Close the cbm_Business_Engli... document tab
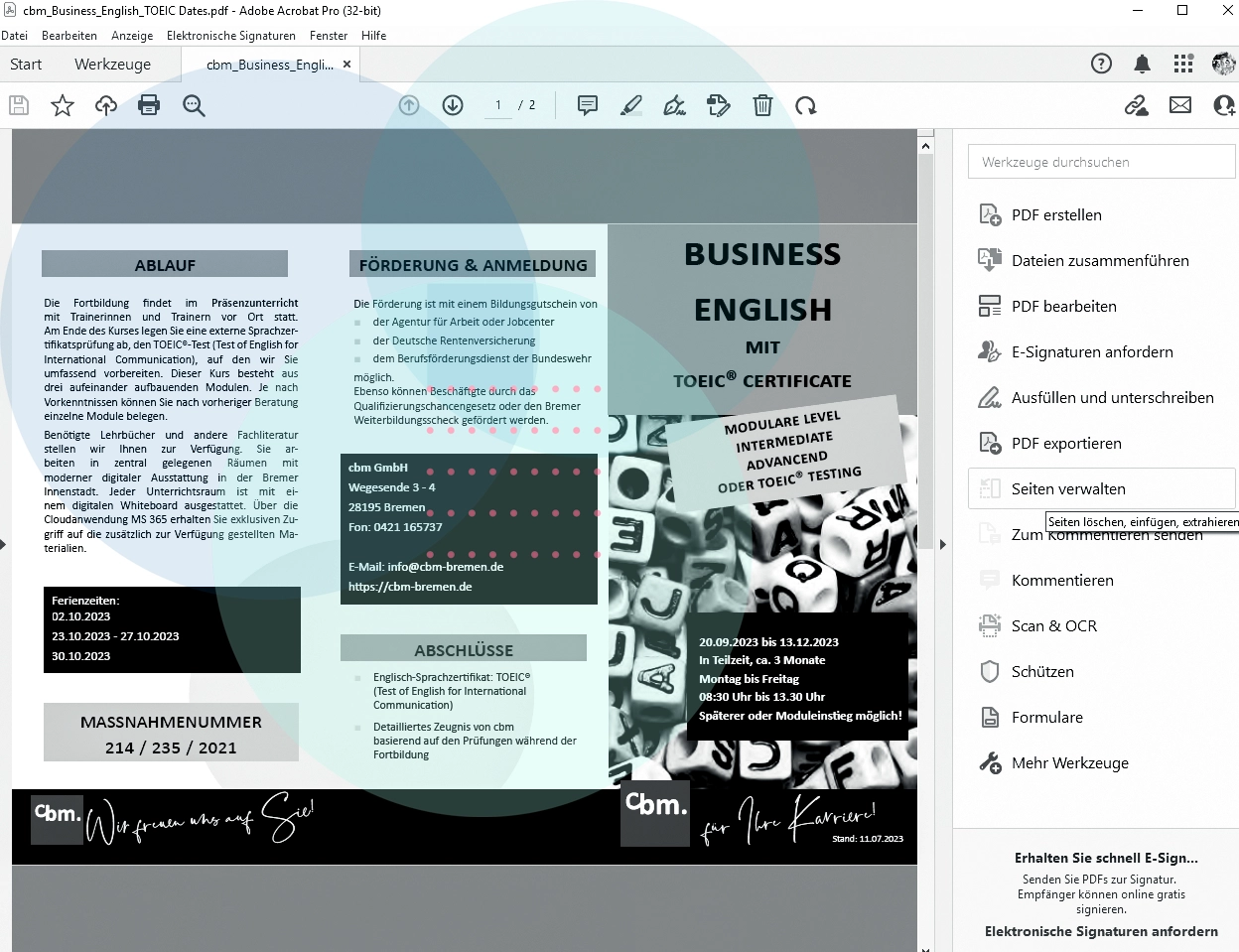This screenshot has height=952, width=1239. click(346, 65)
